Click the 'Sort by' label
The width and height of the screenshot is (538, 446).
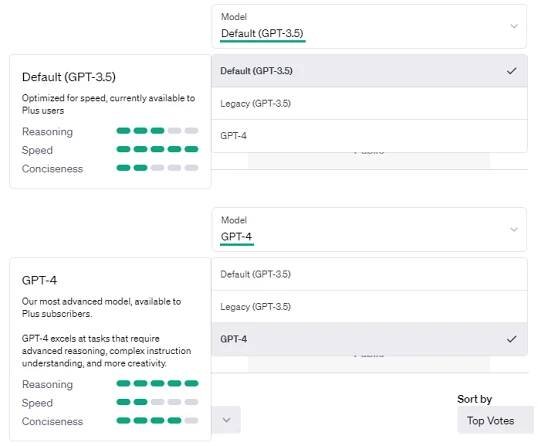point(475,399)
